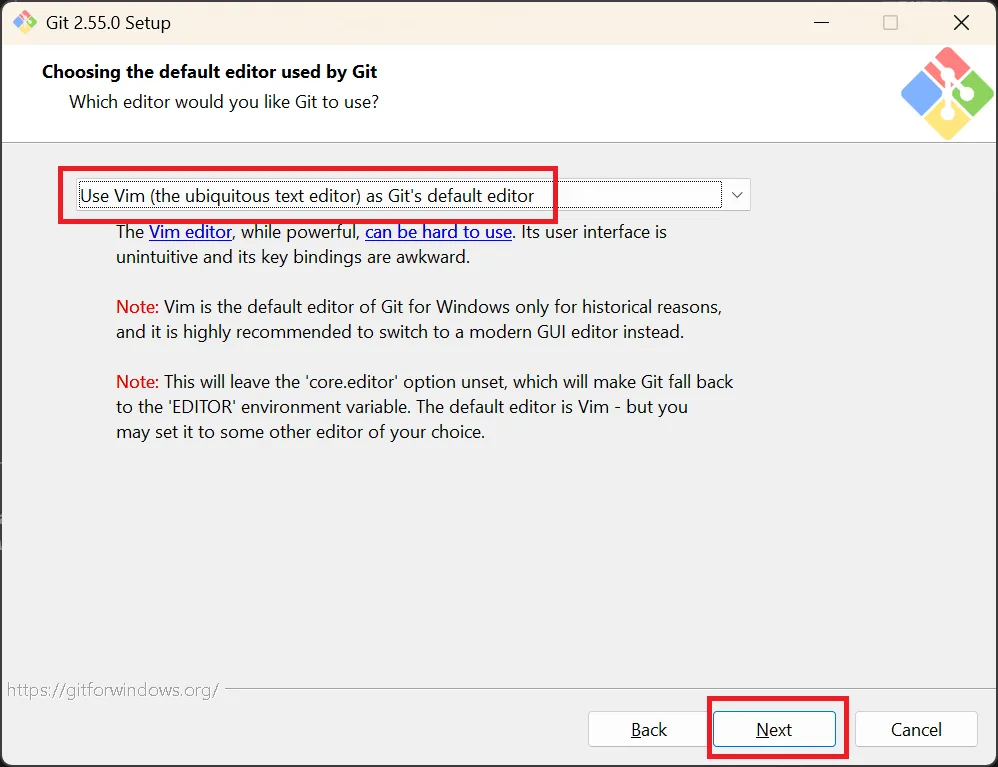This screenshot has width=998, height=767.
Task: Close the Git Setup window
Action: 961,23
